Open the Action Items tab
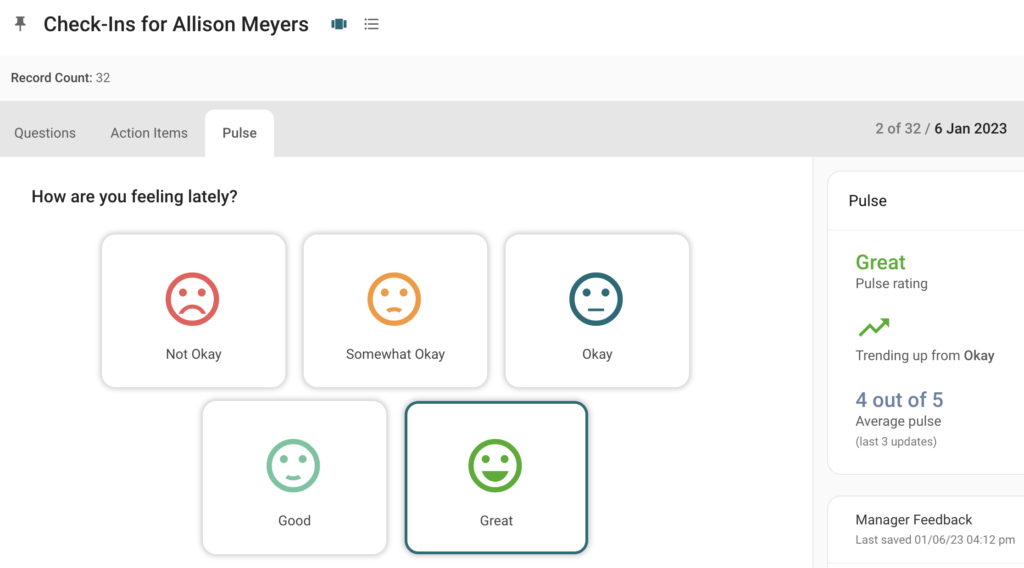This screenshot has height=568, width=1024. [149, 133]
